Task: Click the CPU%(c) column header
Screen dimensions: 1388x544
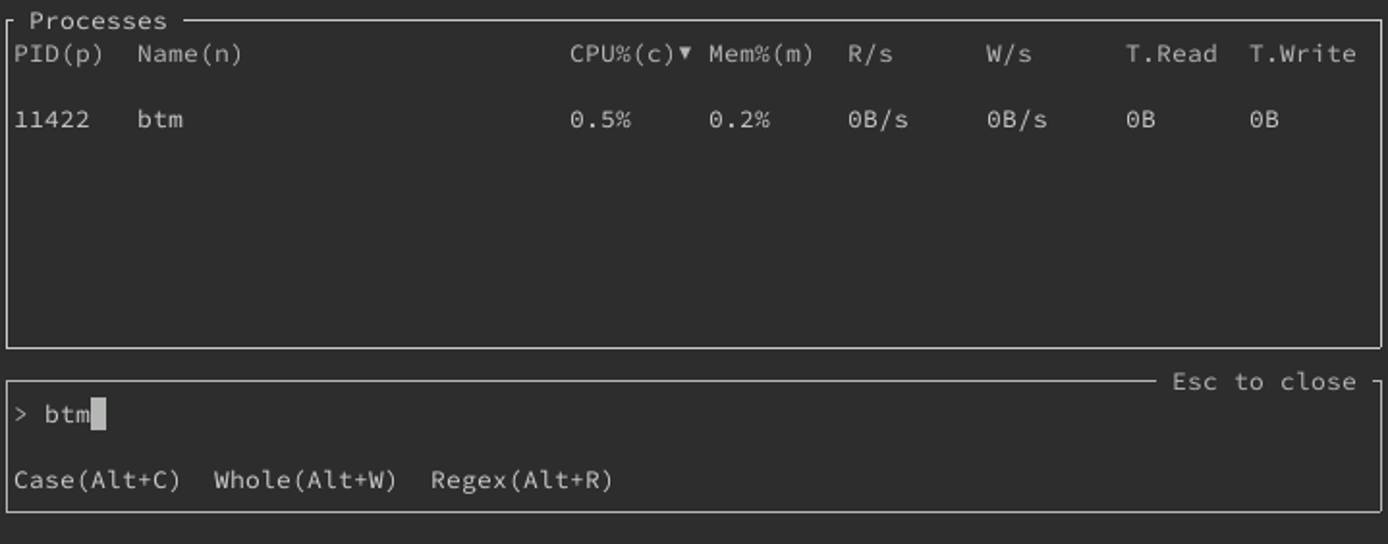Action: 622,54
